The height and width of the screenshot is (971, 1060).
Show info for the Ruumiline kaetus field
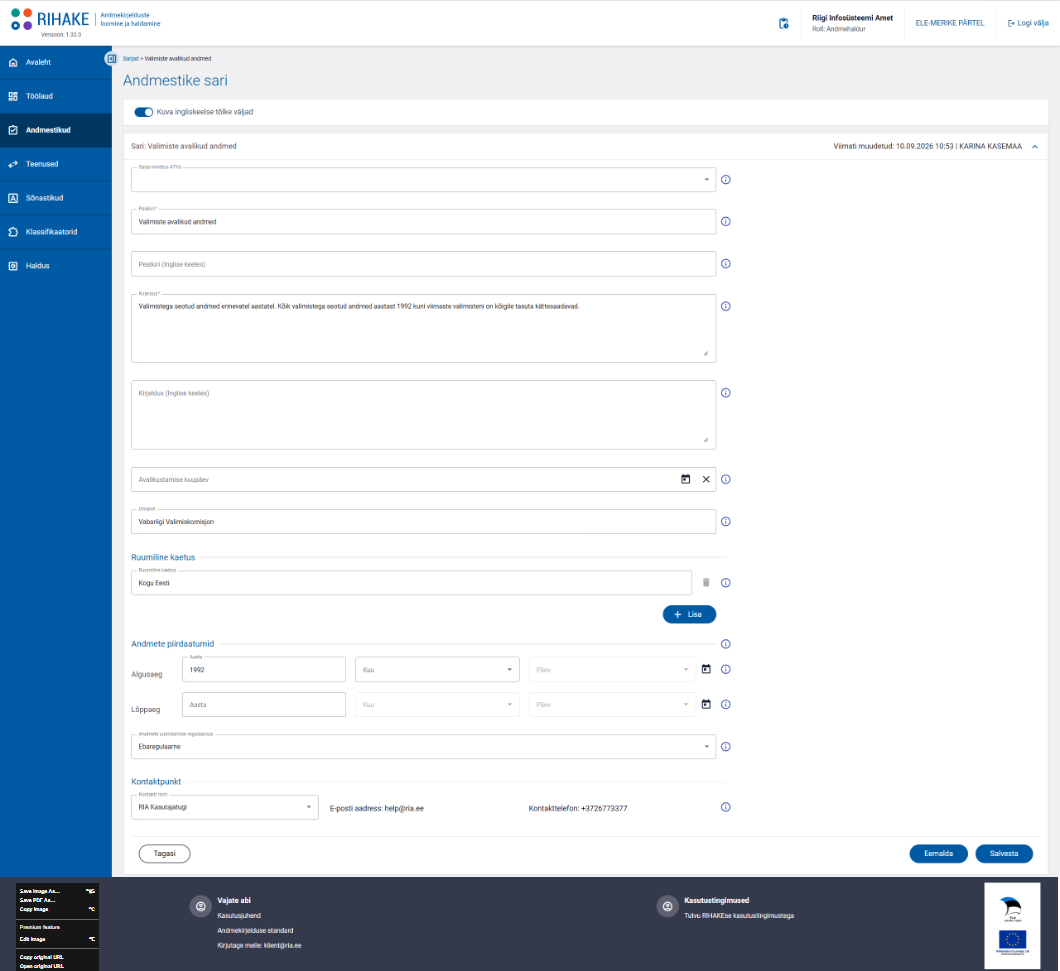coord(726,583)
